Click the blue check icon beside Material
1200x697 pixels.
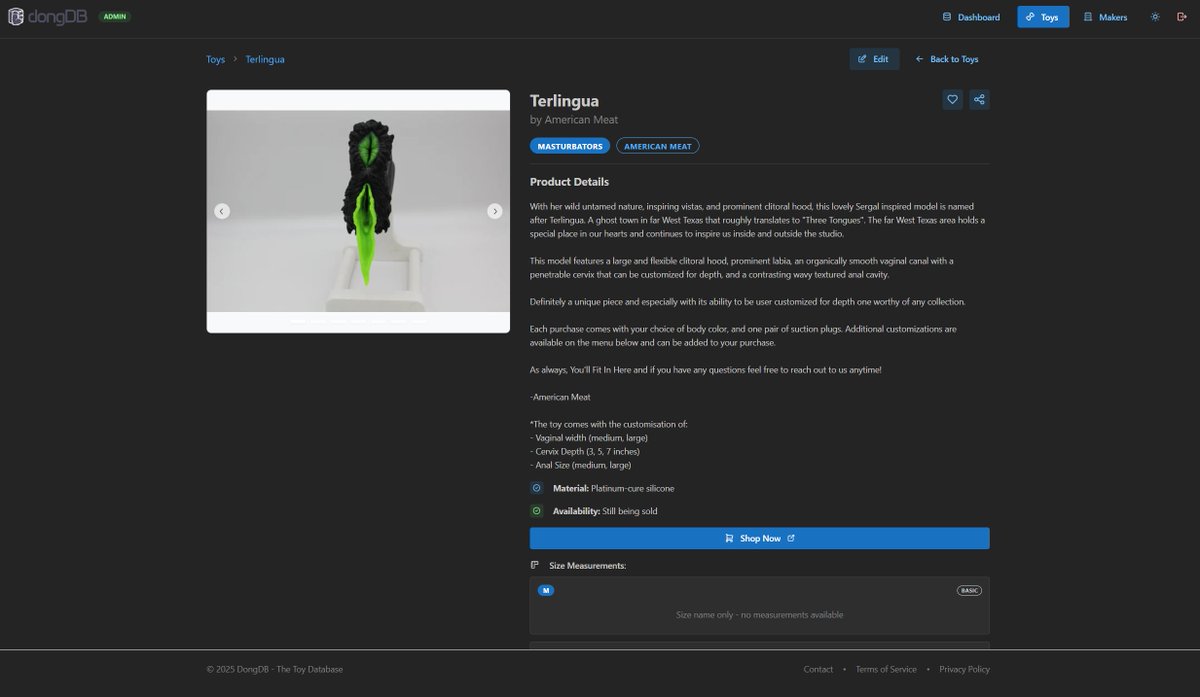pos(536,488)
